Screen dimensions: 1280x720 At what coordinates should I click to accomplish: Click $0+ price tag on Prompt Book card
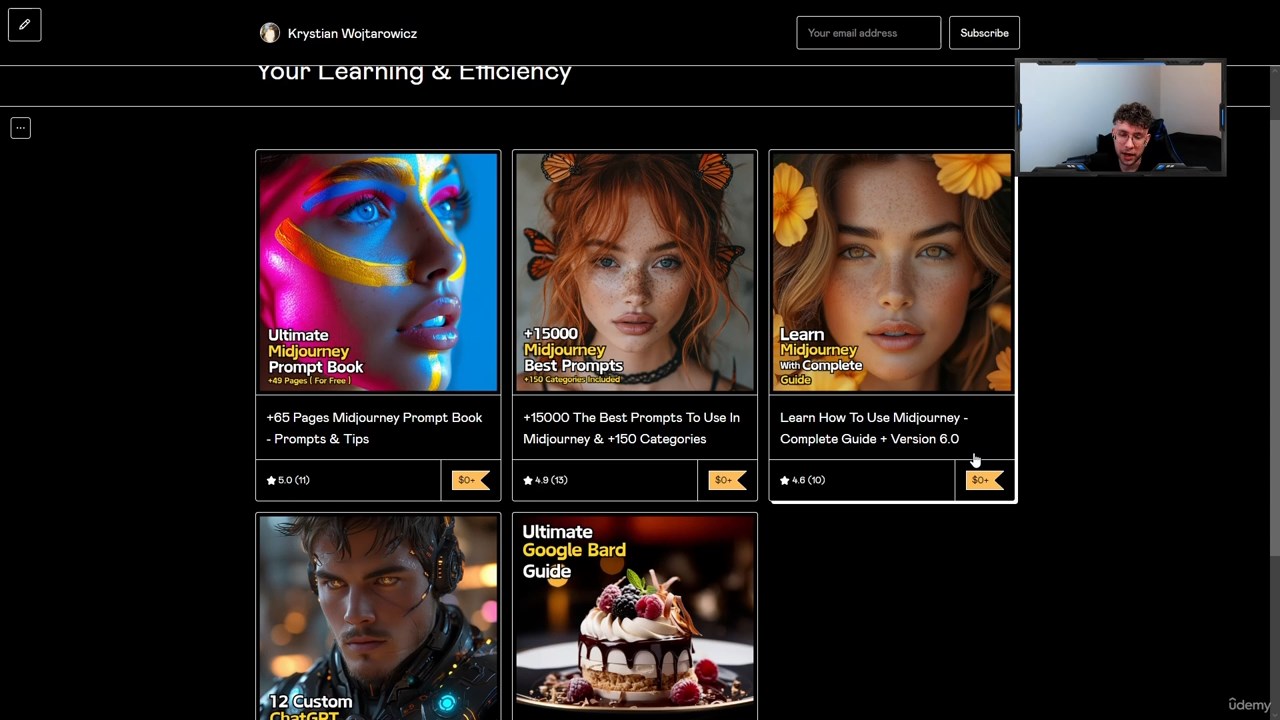coord(470,480)
